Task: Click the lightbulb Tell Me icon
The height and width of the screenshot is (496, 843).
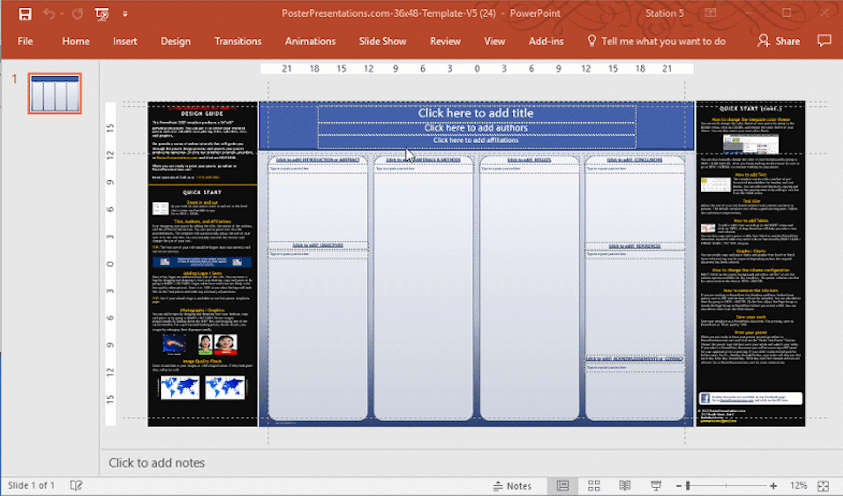Action: [591, 41]
